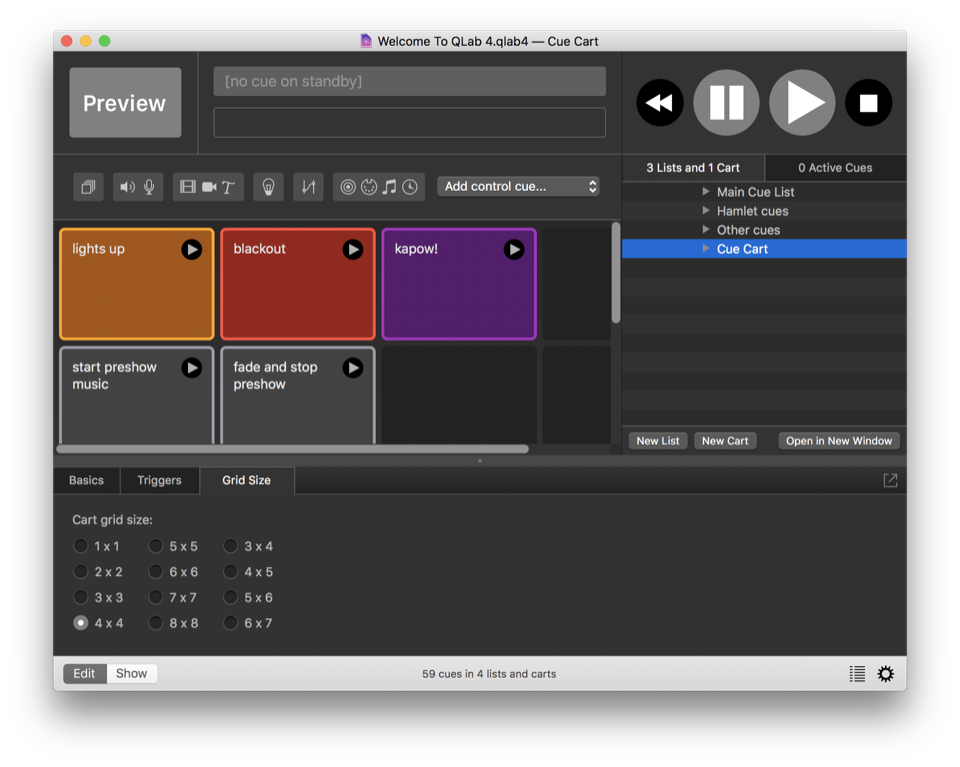960x767 pixels.
Task: Add a Video cue with the filmstrip icon
Action: click(187, 187)
